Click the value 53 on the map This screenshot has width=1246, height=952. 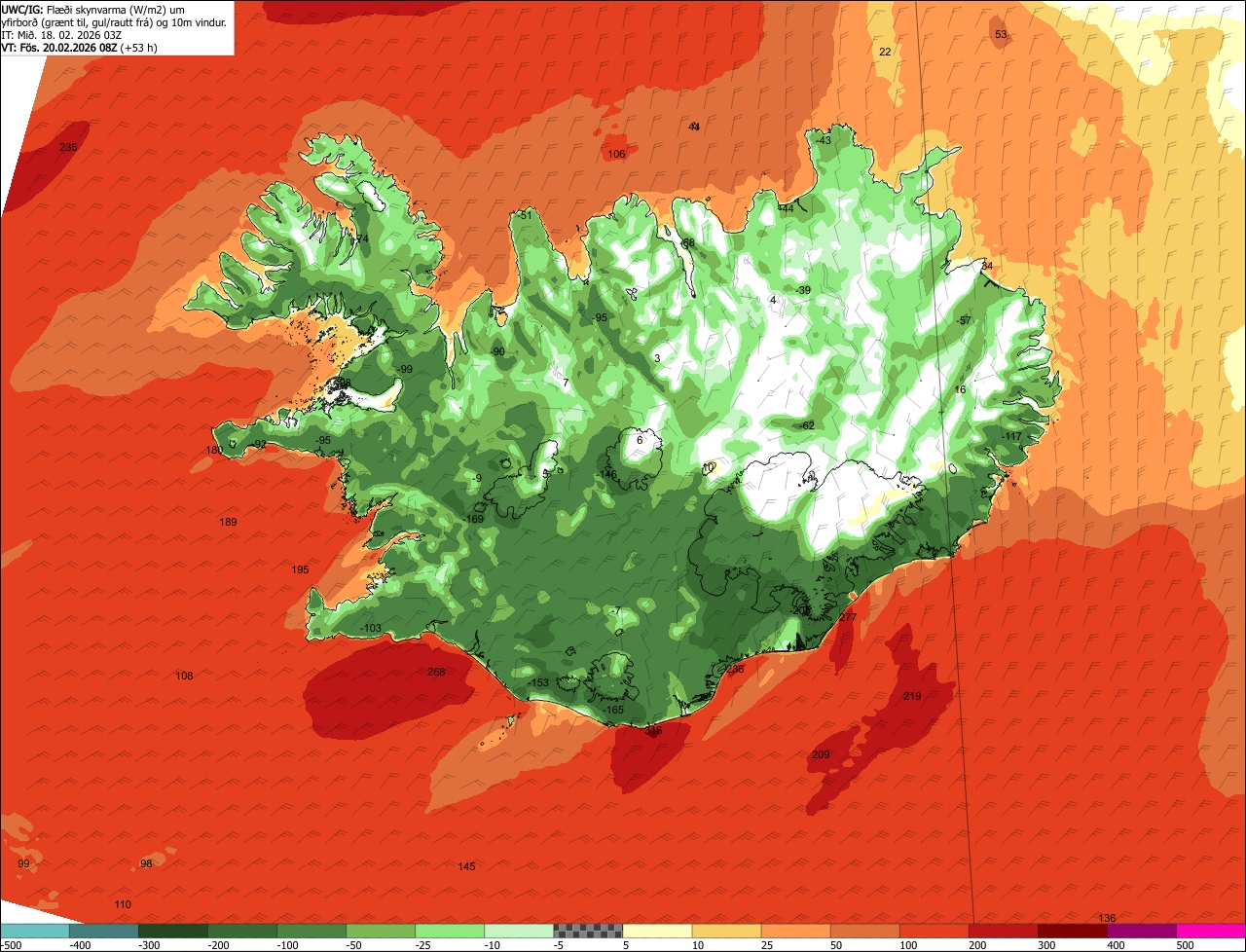pos(1001,35)
